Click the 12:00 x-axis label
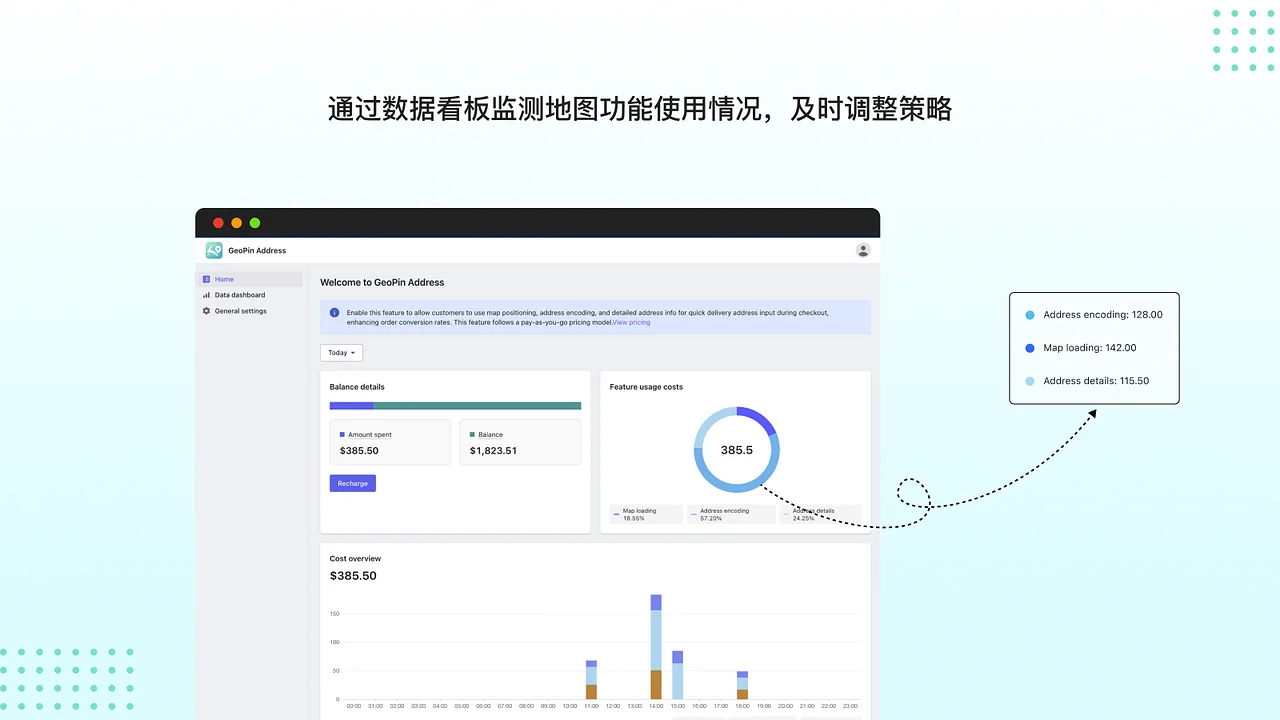1280x720 pixels. [613, 706]
